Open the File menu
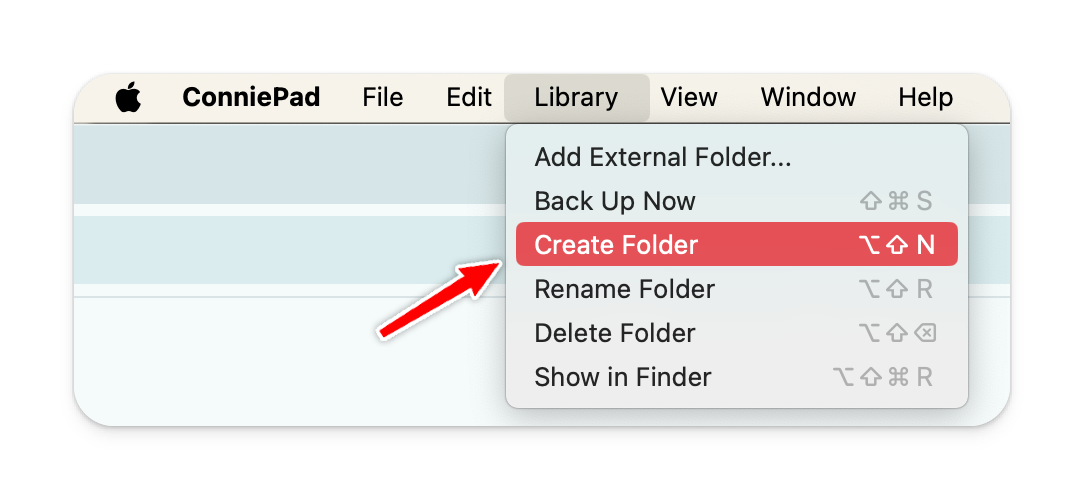The width and height of the screenshot is (1084, 500). [x=383, y=98]
